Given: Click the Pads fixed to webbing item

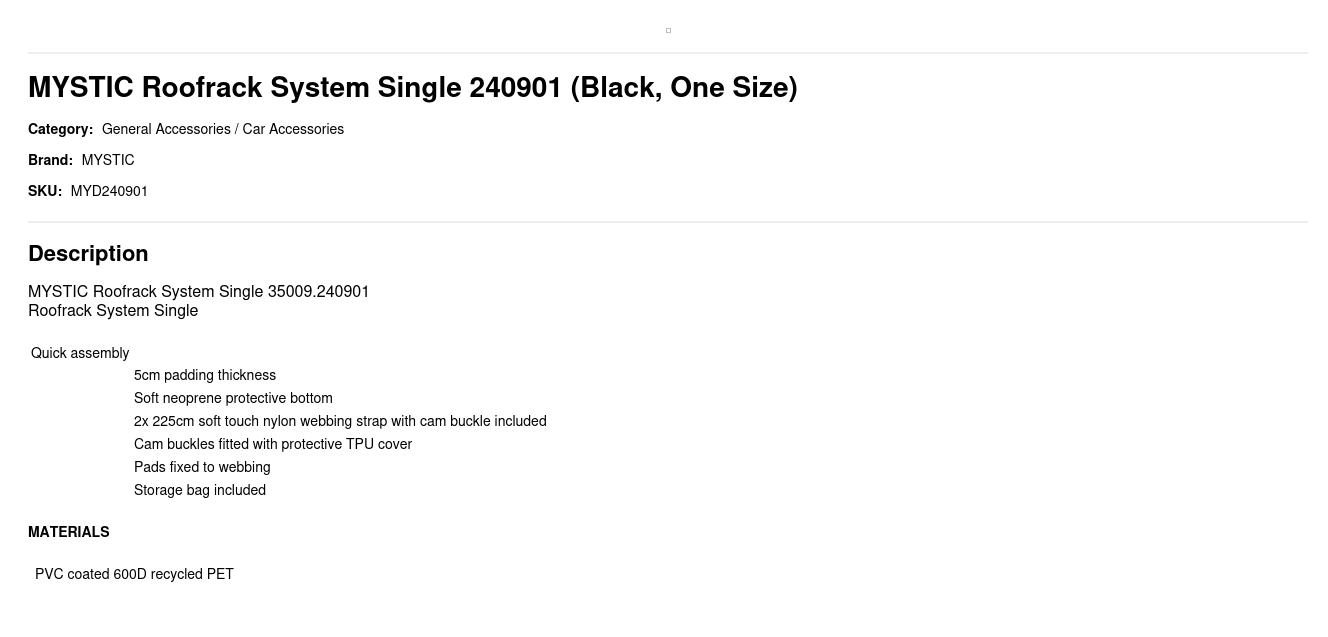Looking at the screenshot, I should [x=202, y=467].
